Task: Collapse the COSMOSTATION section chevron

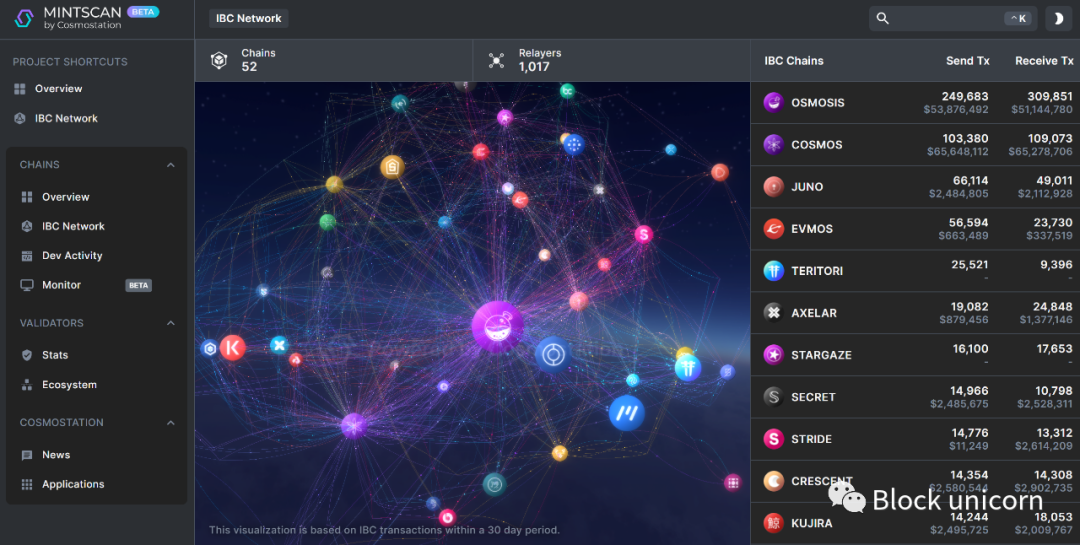Action: click(171, 422)
